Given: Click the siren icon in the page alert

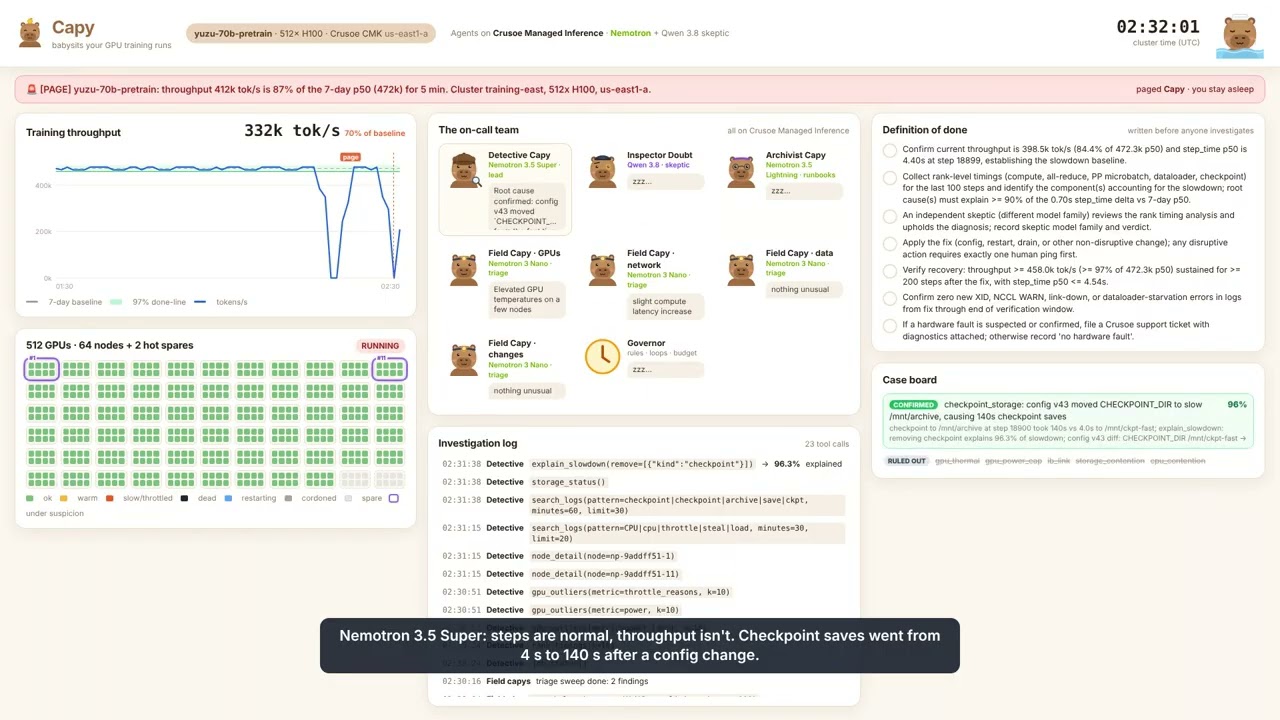Looking at the screenshot, I should coord(32,89).
